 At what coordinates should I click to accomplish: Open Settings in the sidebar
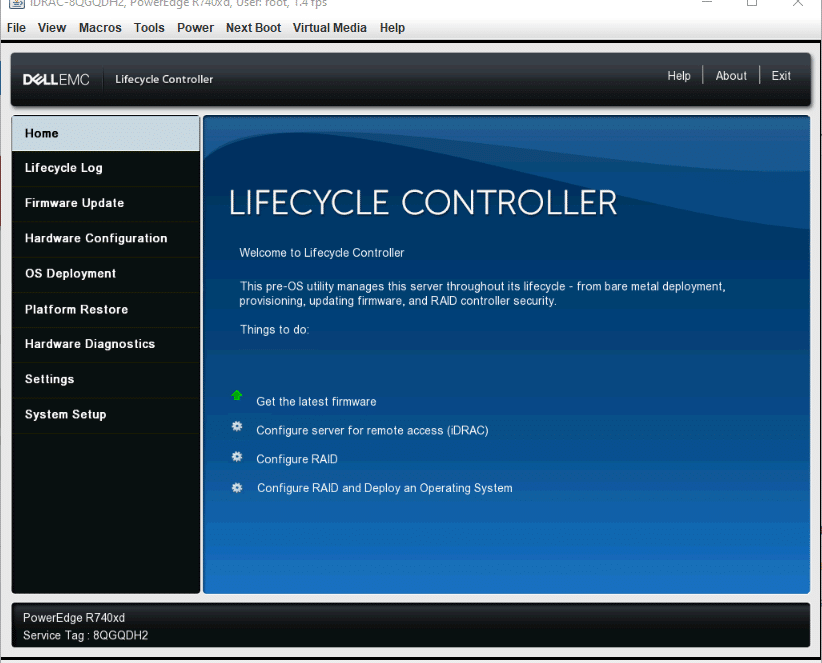[x=105, y=379]
